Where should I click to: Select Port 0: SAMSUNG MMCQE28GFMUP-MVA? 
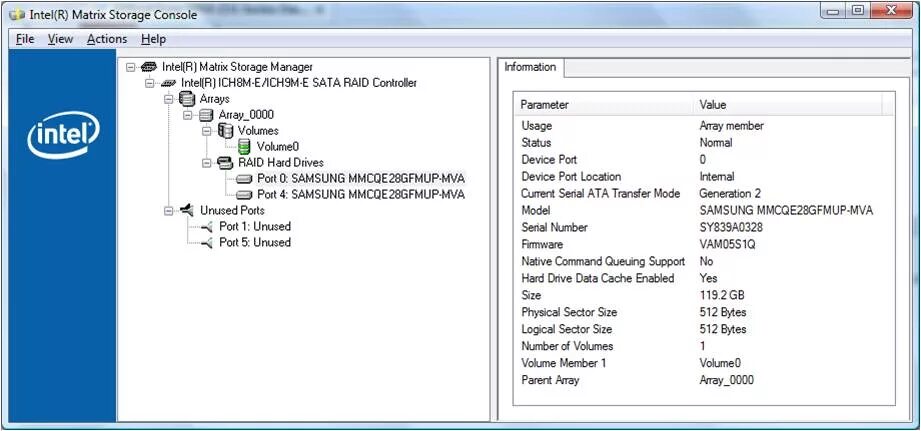[361, 179]
